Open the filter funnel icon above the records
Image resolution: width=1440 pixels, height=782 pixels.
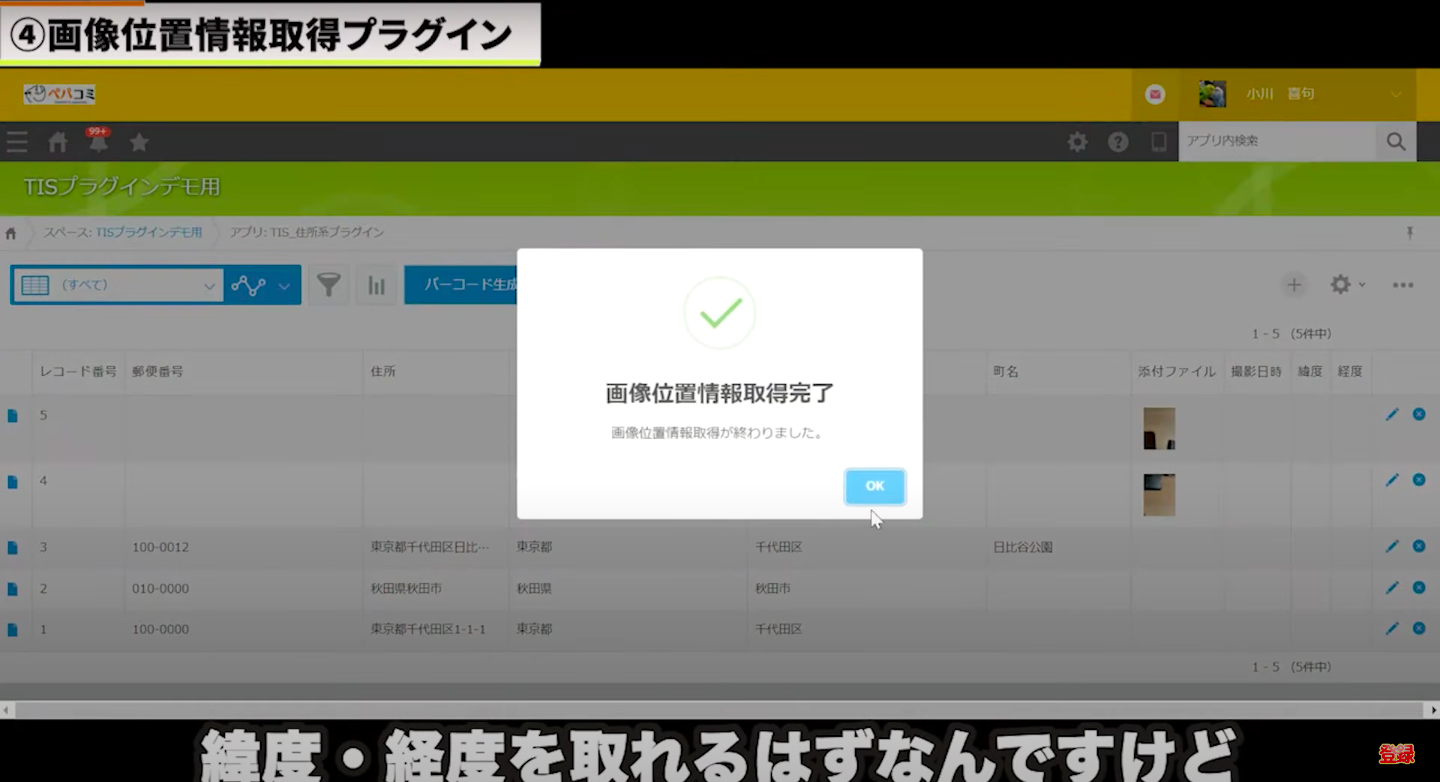click(329, 284)
